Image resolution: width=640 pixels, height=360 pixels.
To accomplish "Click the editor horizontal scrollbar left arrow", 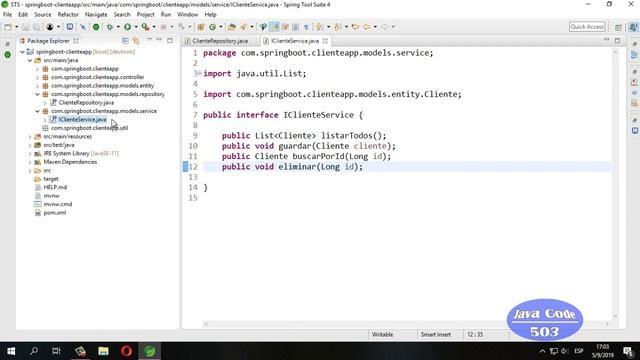I will 206,324.
